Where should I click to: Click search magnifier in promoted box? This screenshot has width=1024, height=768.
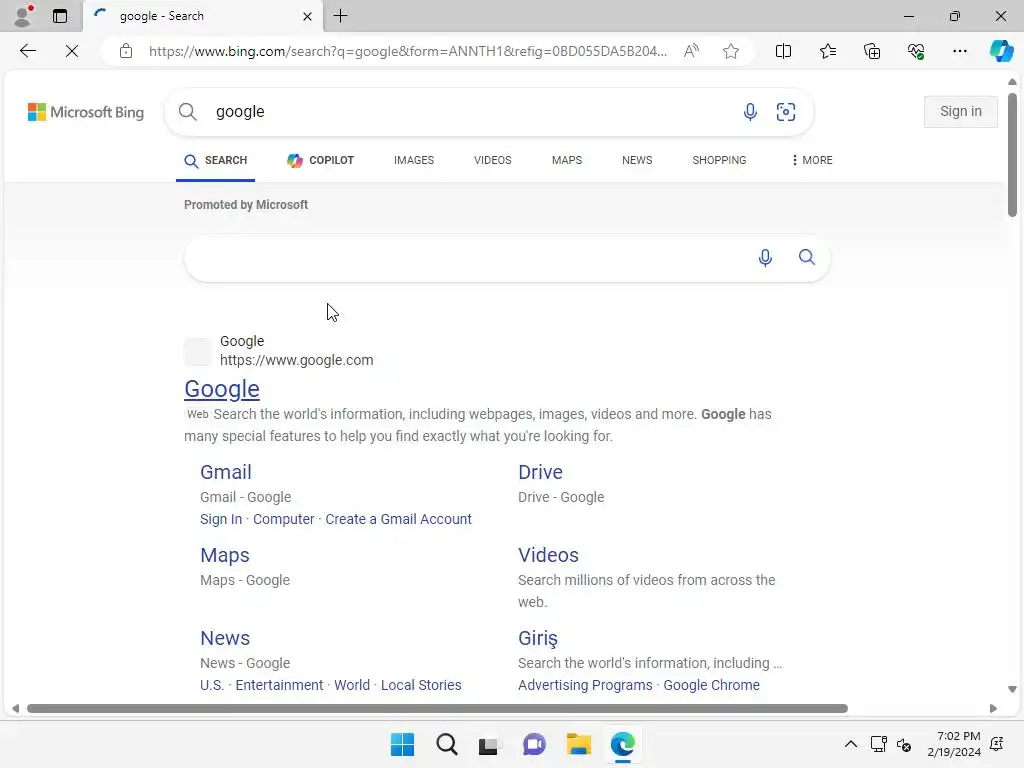[x=807, y=257]
